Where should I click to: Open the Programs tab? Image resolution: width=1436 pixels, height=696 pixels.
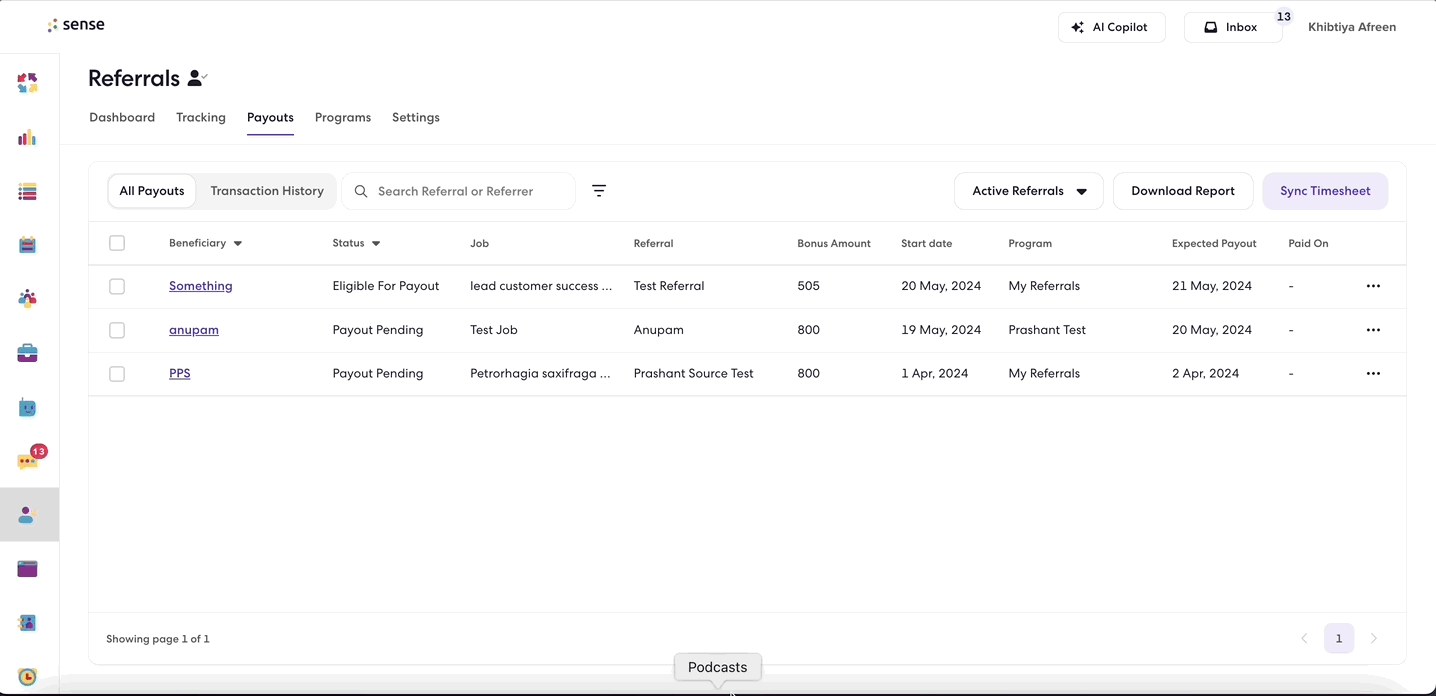coord(343,117)
